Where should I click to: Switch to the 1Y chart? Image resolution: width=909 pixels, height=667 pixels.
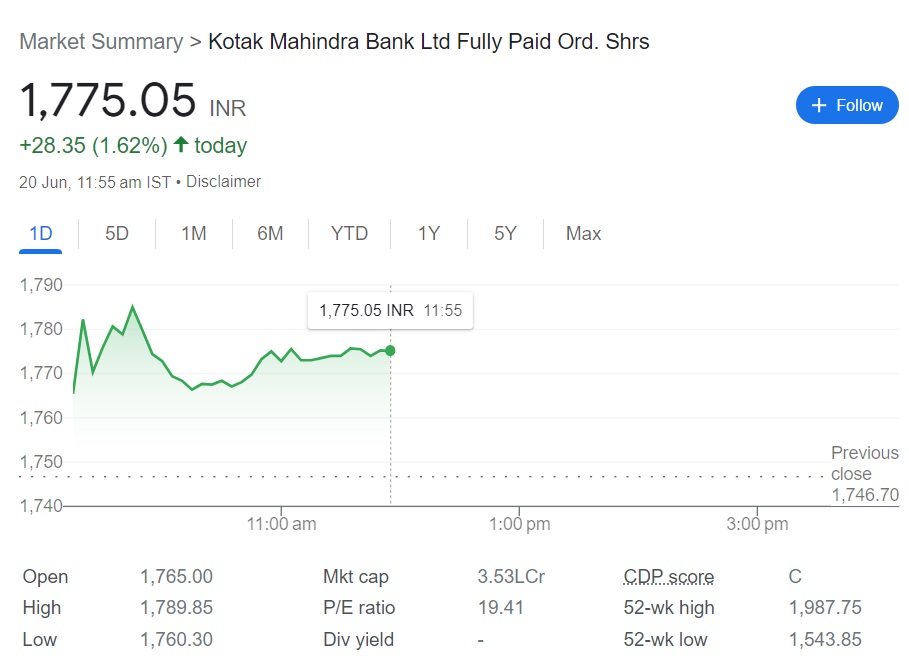point(429,234)
